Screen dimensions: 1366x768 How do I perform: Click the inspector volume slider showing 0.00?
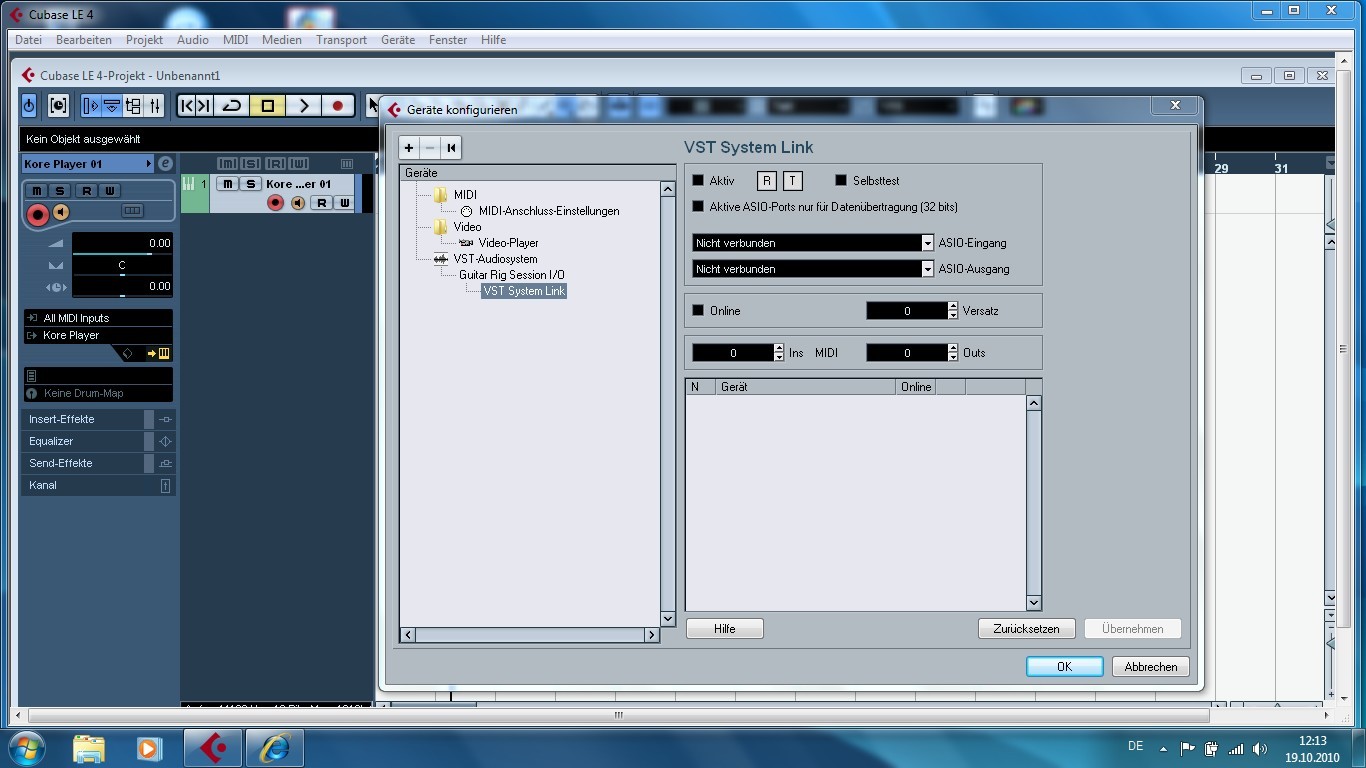tap(122, 243)
